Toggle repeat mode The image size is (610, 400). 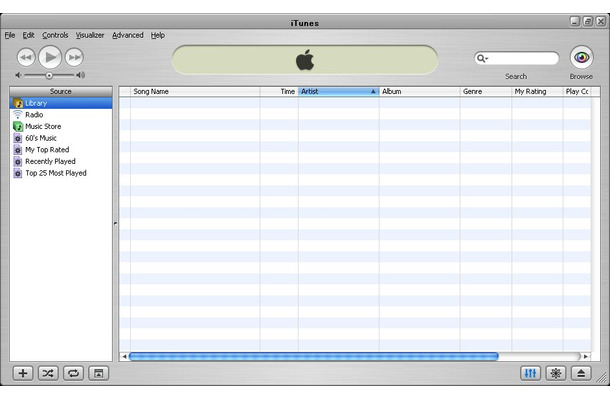click(74, 374)
